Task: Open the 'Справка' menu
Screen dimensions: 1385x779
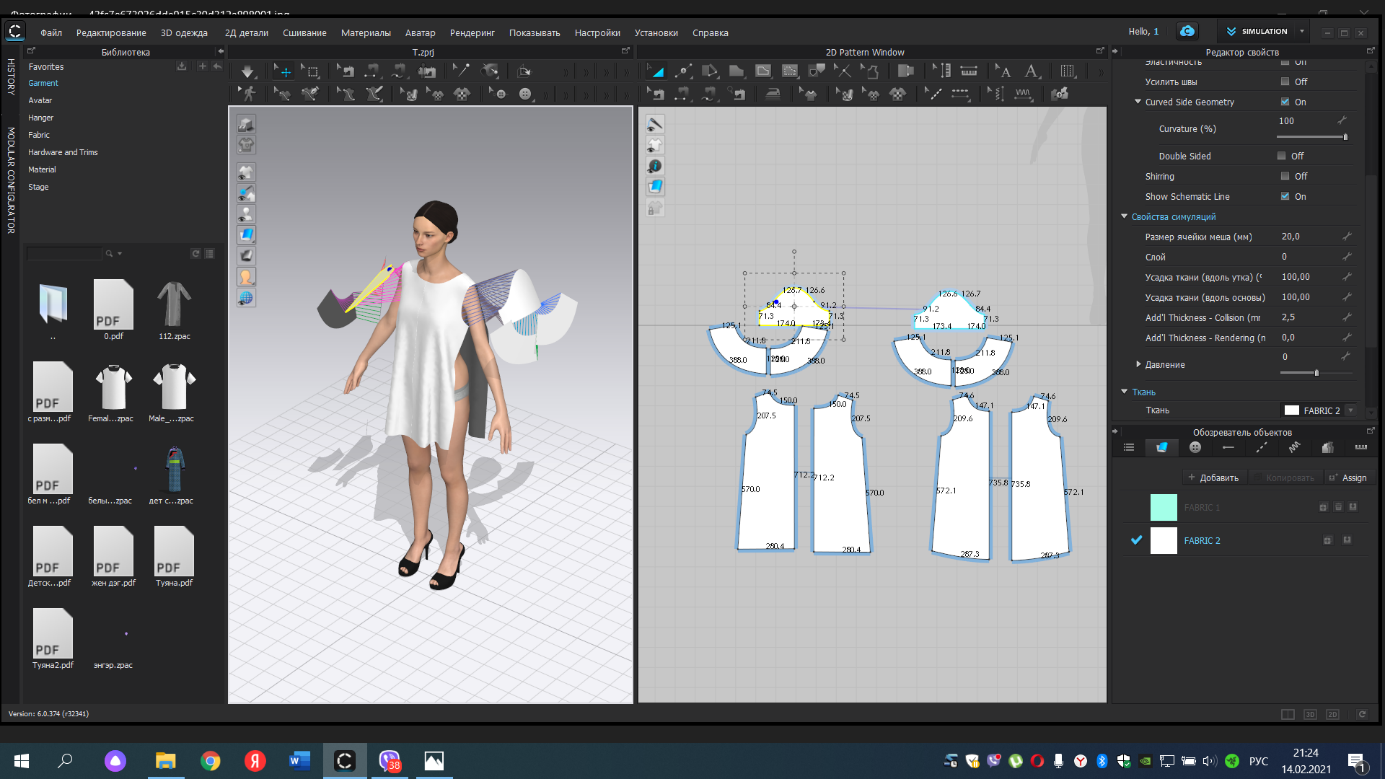Action: [x=710, y=32]
